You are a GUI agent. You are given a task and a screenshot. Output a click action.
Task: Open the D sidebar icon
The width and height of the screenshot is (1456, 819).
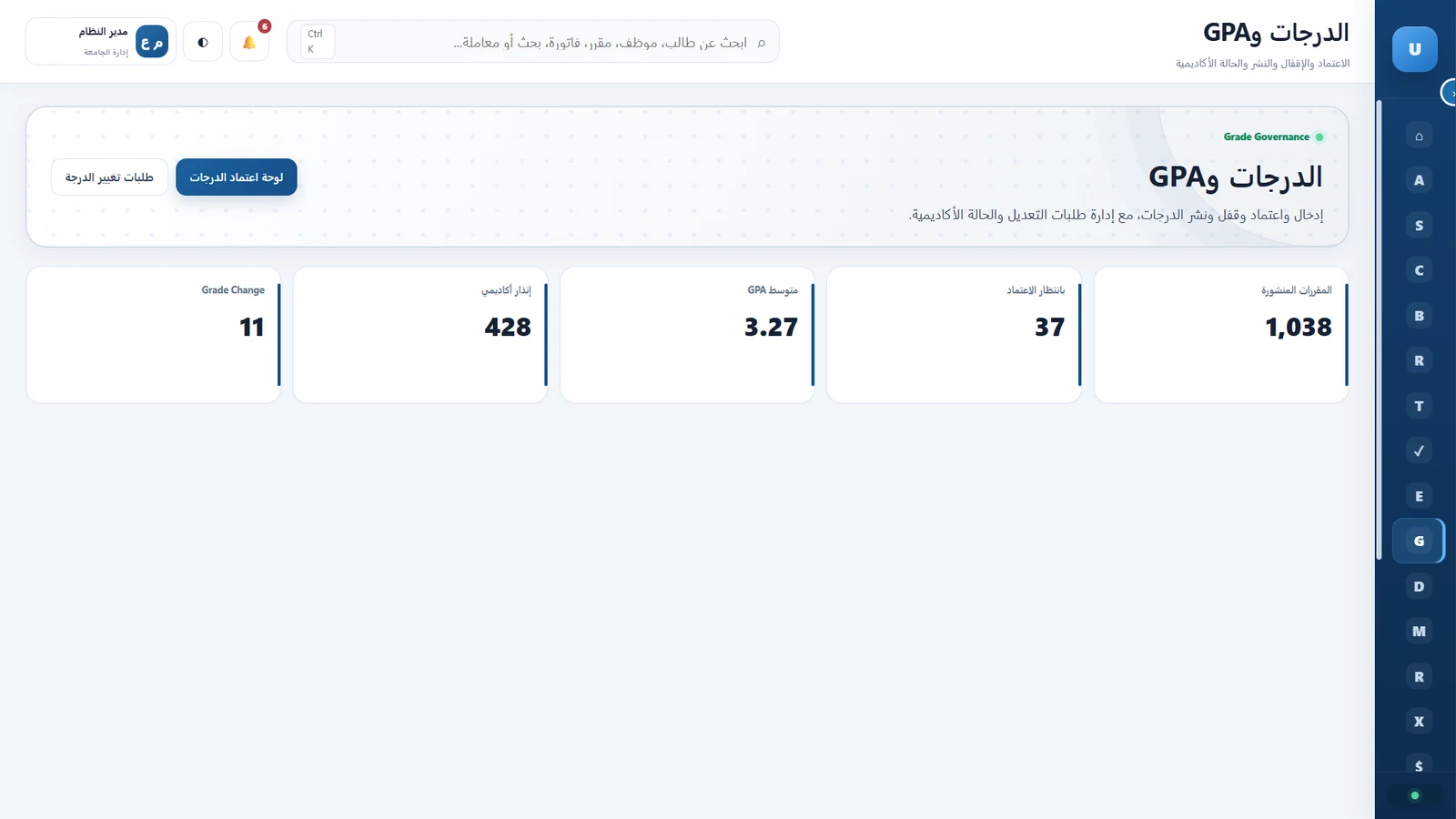(x=1419, y=586)
